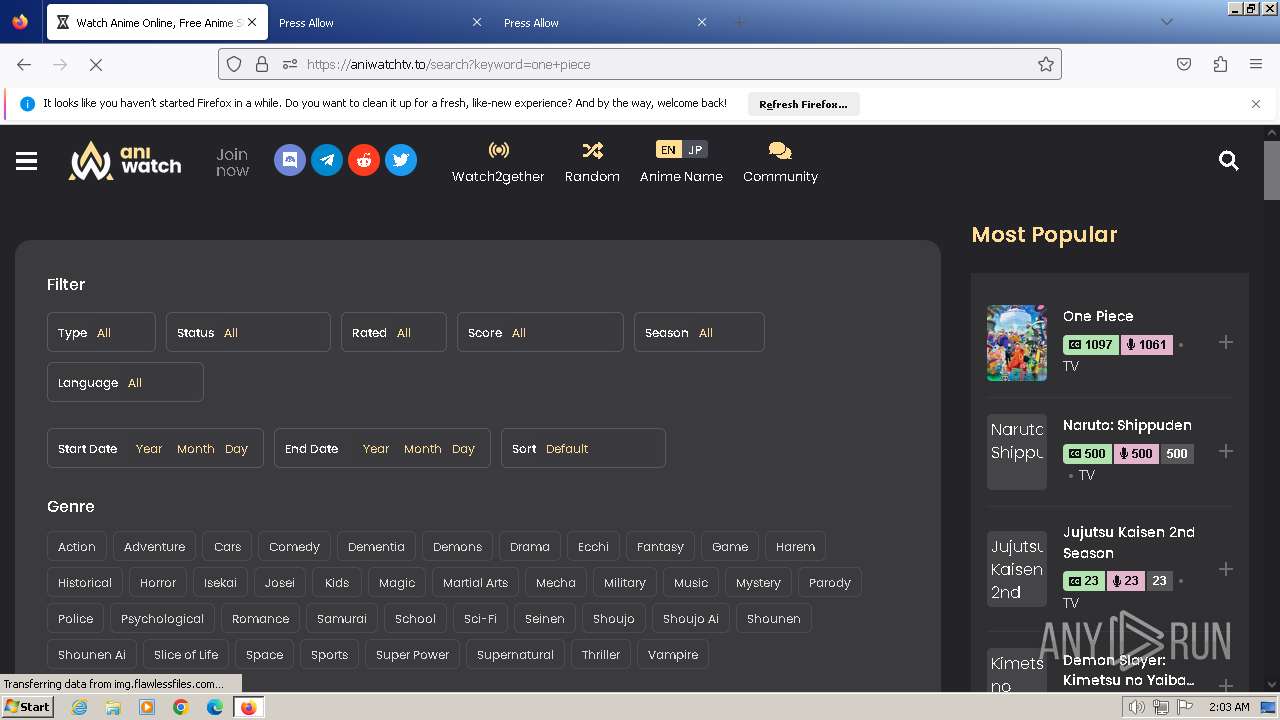Open the Score filter dropdown
The width and height of the screenshot is (1280, 720).
pyautogui.click(x=540, y=332)
